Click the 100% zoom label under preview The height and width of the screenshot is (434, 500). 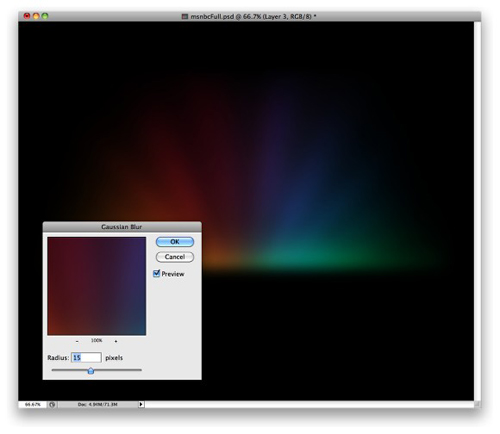pos(97,341)
